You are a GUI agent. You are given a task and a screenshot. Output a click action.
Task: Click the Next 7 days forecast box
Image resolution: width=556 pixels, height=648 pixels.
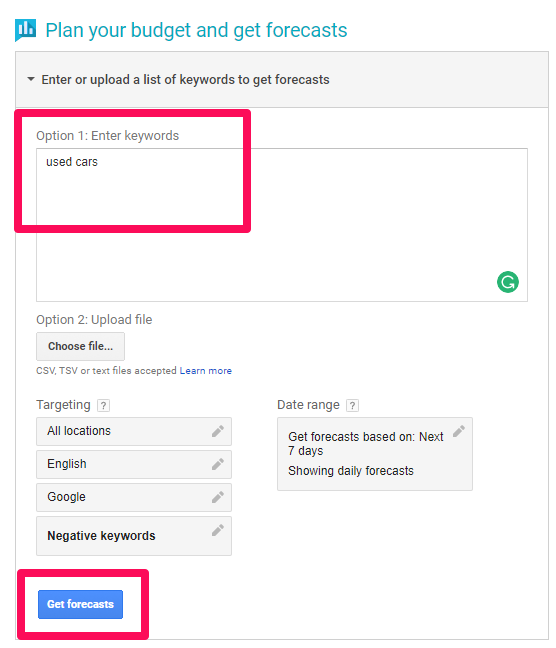click(375, 454)
